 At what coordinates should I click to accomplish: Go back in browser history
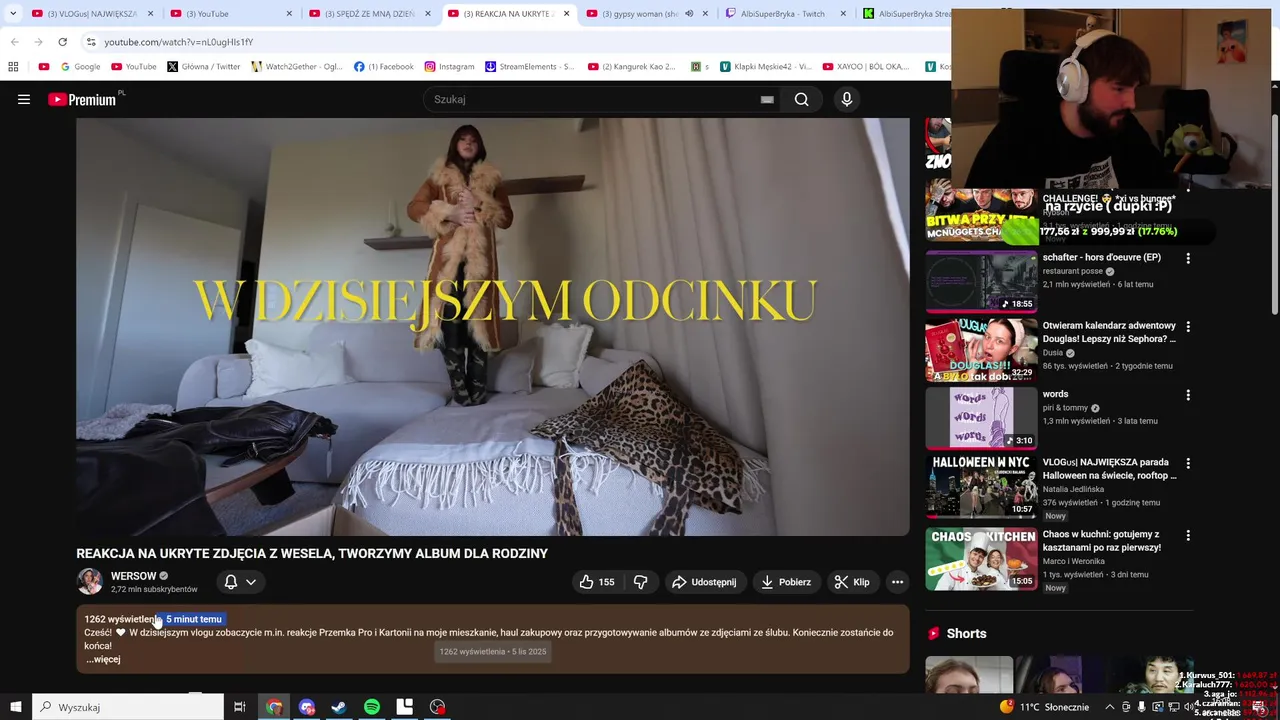click(x=14, y=42)
